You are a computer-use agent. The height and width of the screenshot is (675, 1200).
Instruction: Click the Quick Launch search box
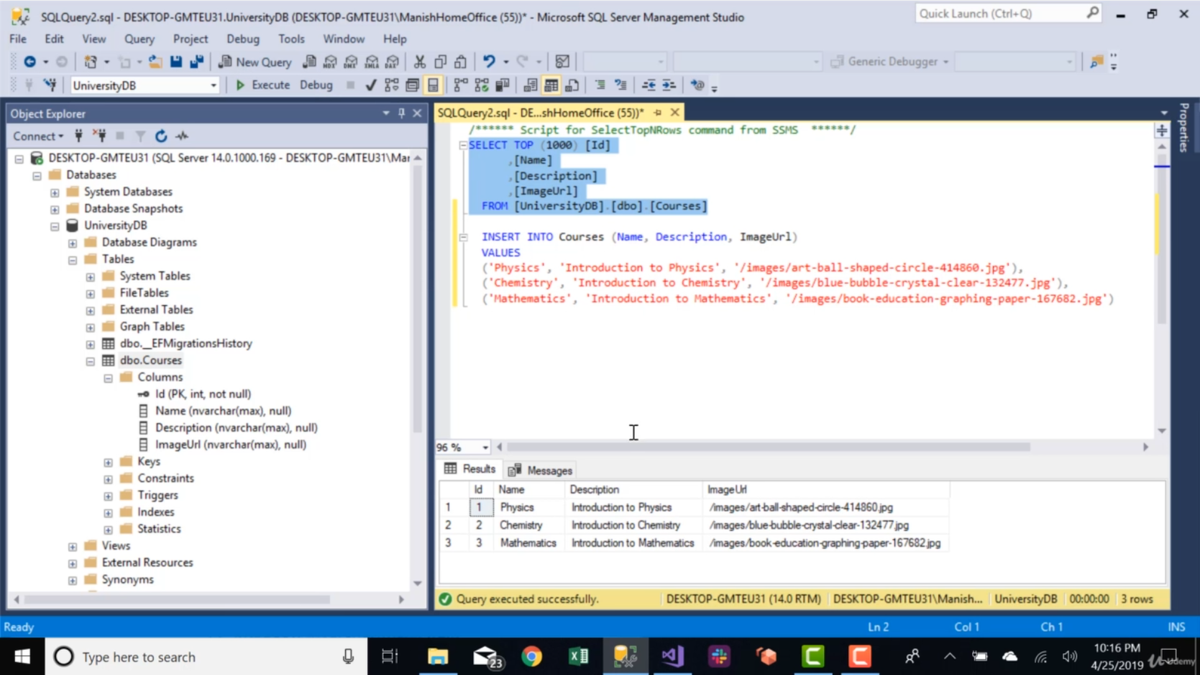click(1008, 14)
